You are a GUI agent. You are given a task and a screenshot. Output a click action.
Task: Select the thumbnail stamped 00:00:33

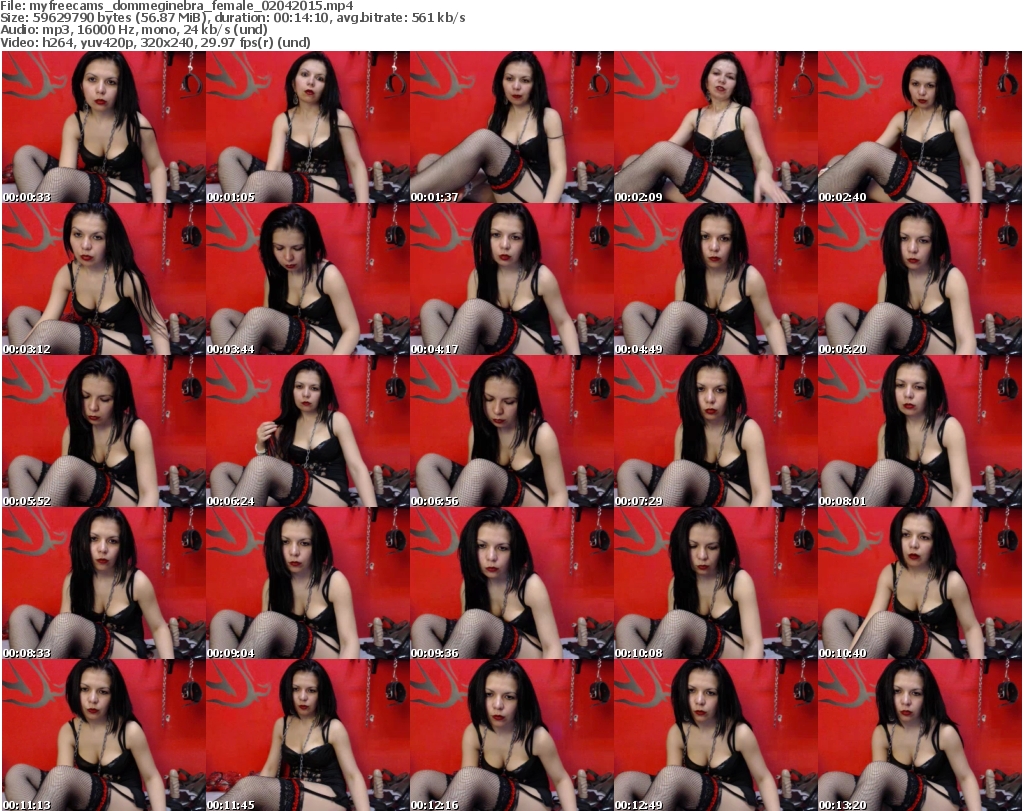[104, 127]
